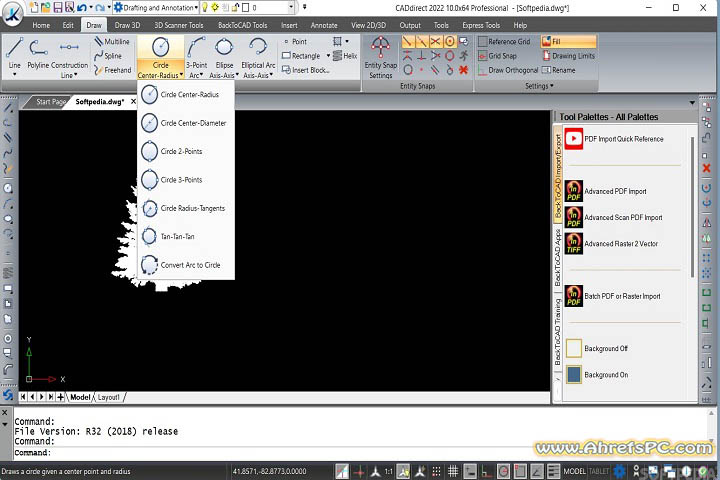Viewport: 720px width, 480px height.
Task: Select the Construction Line tool
Action: click(x=69, y=57)
